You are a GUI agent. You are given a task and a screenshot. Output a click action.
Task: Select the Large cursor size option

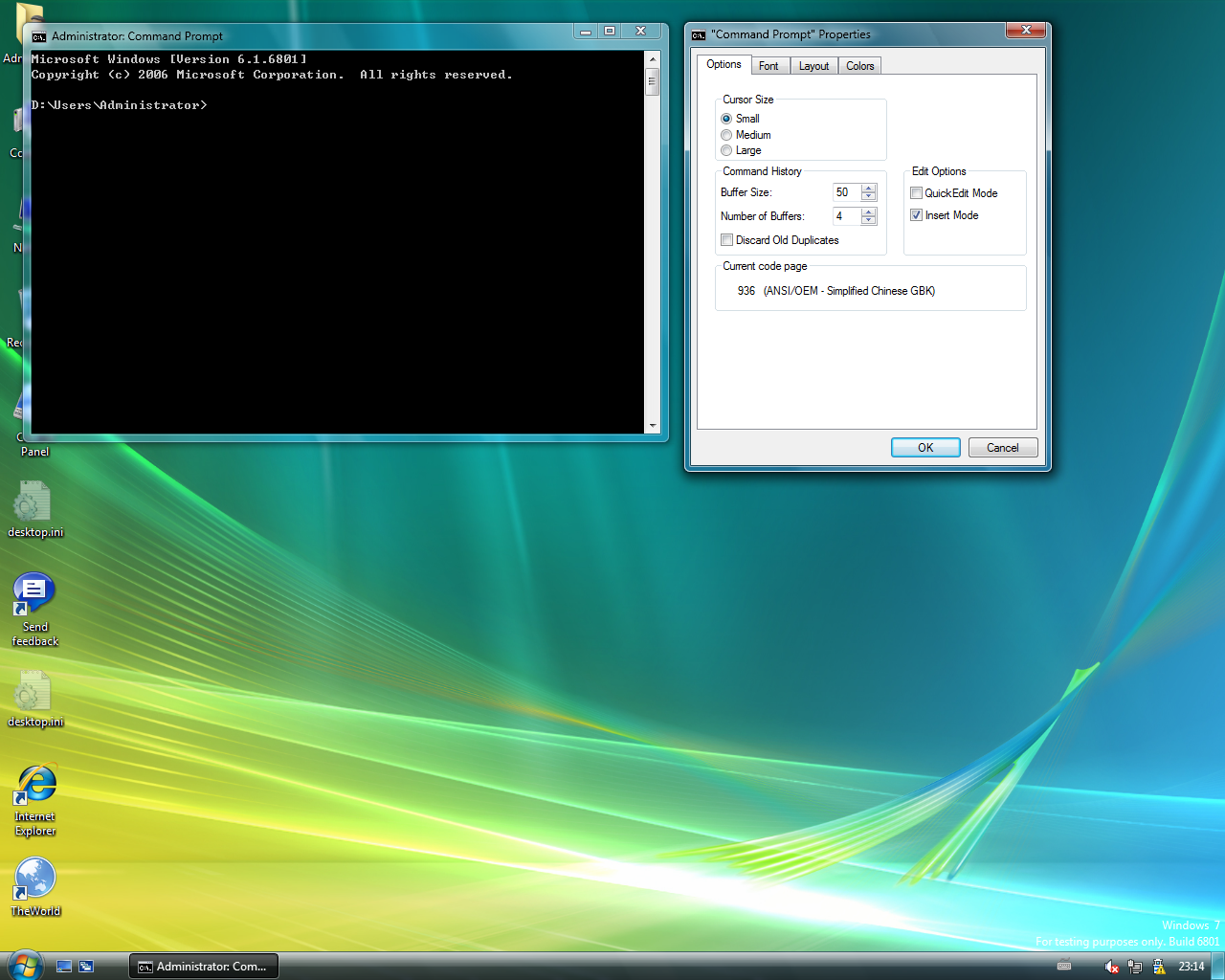pyautogui.click(x=726, y=150)
